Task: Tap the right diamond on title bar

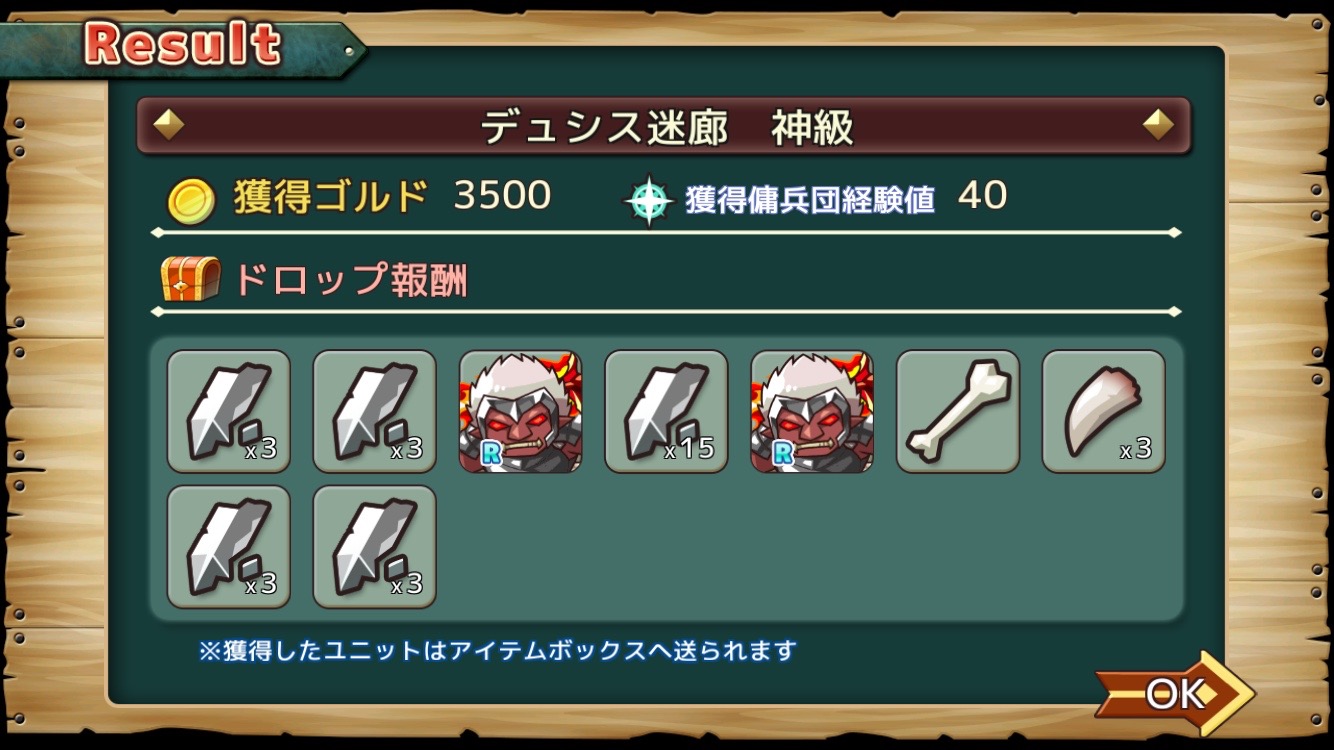Action: pos(1159,125)
